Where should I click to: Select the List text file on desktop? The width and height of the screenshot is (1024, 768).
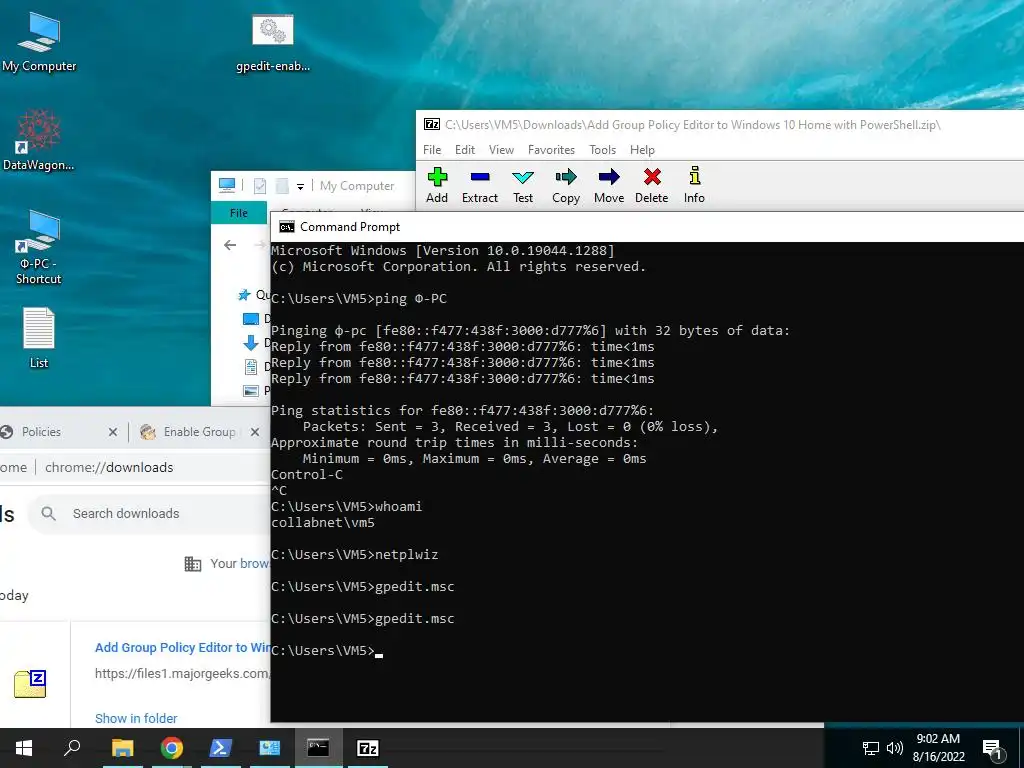39,338
